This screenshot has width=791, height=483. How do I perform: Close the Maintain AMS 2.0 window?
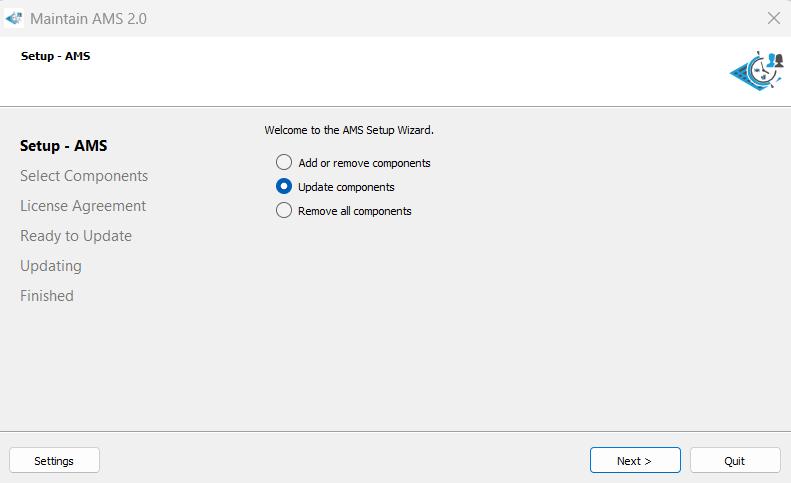tap(773, 18)
